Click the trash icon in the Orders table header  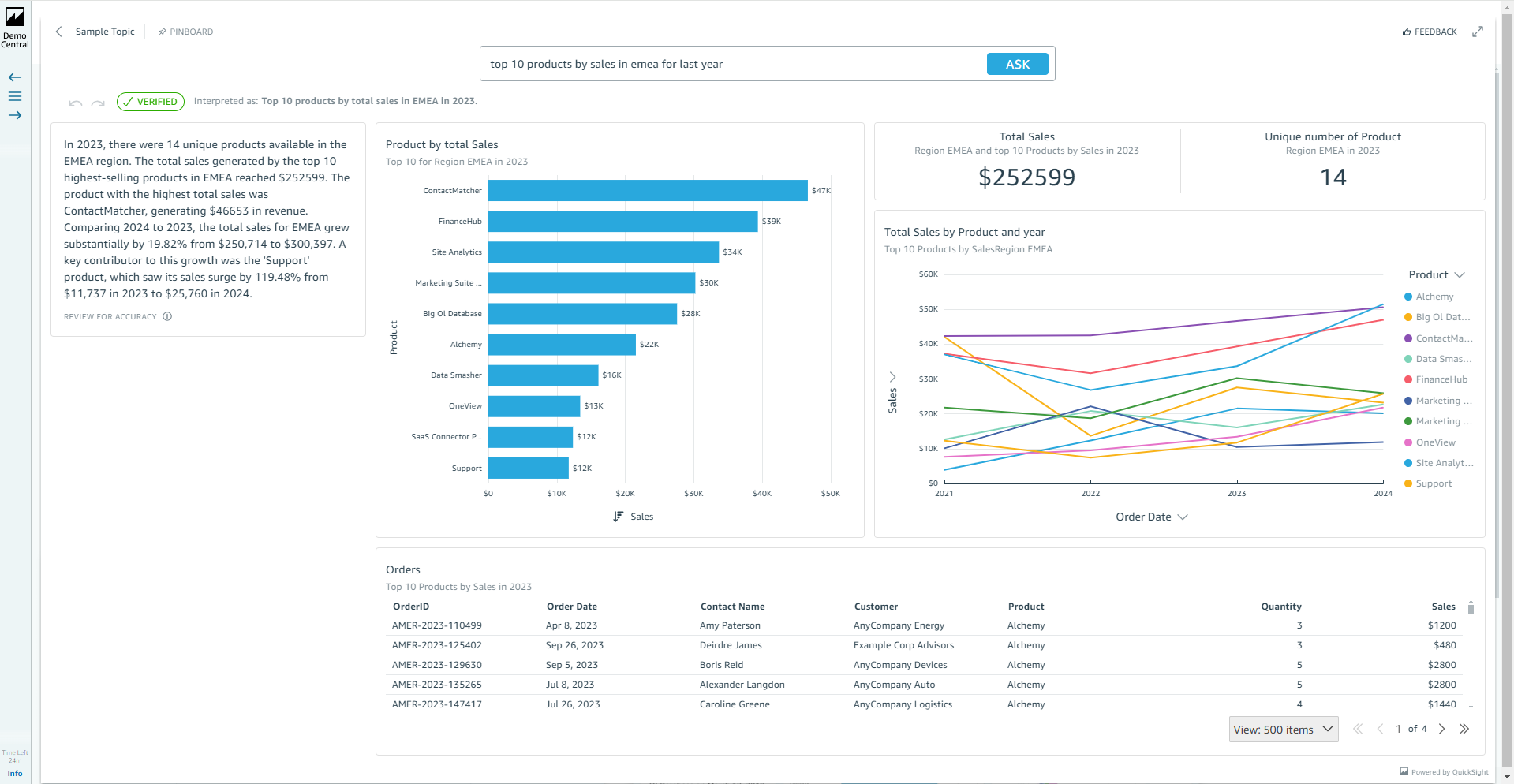click(1471, 607)
